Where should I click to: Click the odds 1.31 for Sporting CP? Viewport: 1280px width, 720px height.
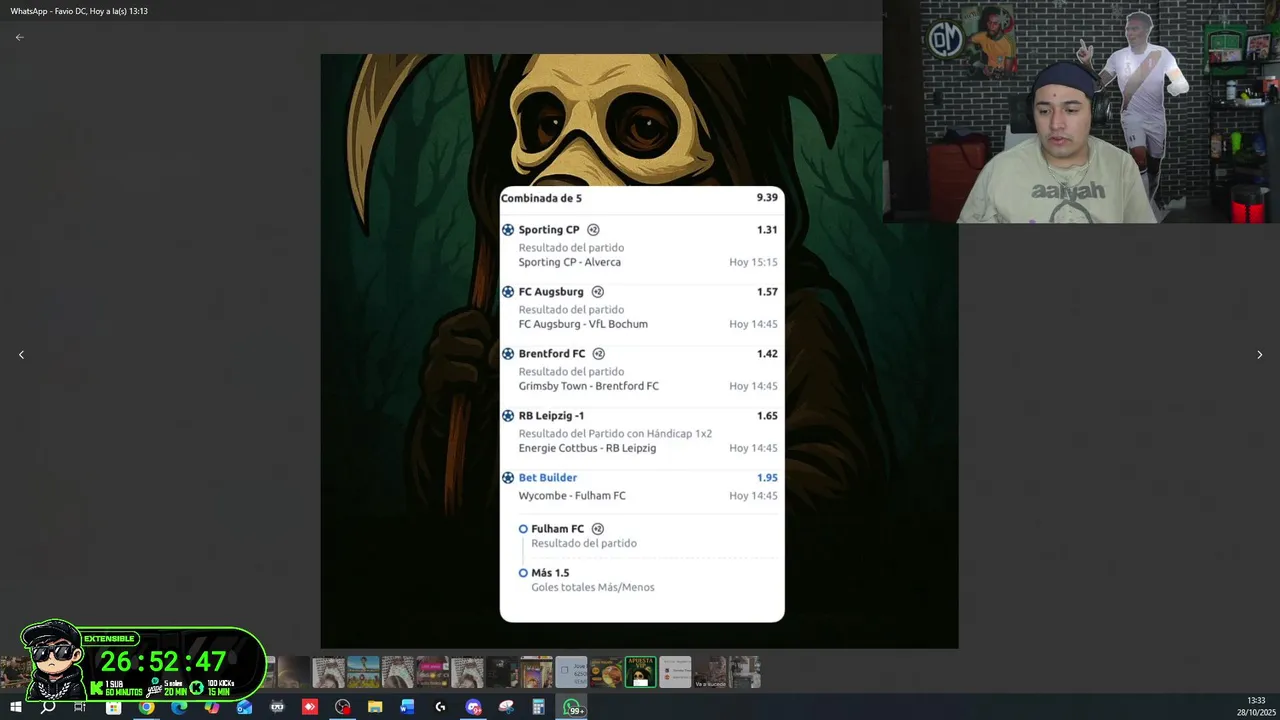[767, 230]
